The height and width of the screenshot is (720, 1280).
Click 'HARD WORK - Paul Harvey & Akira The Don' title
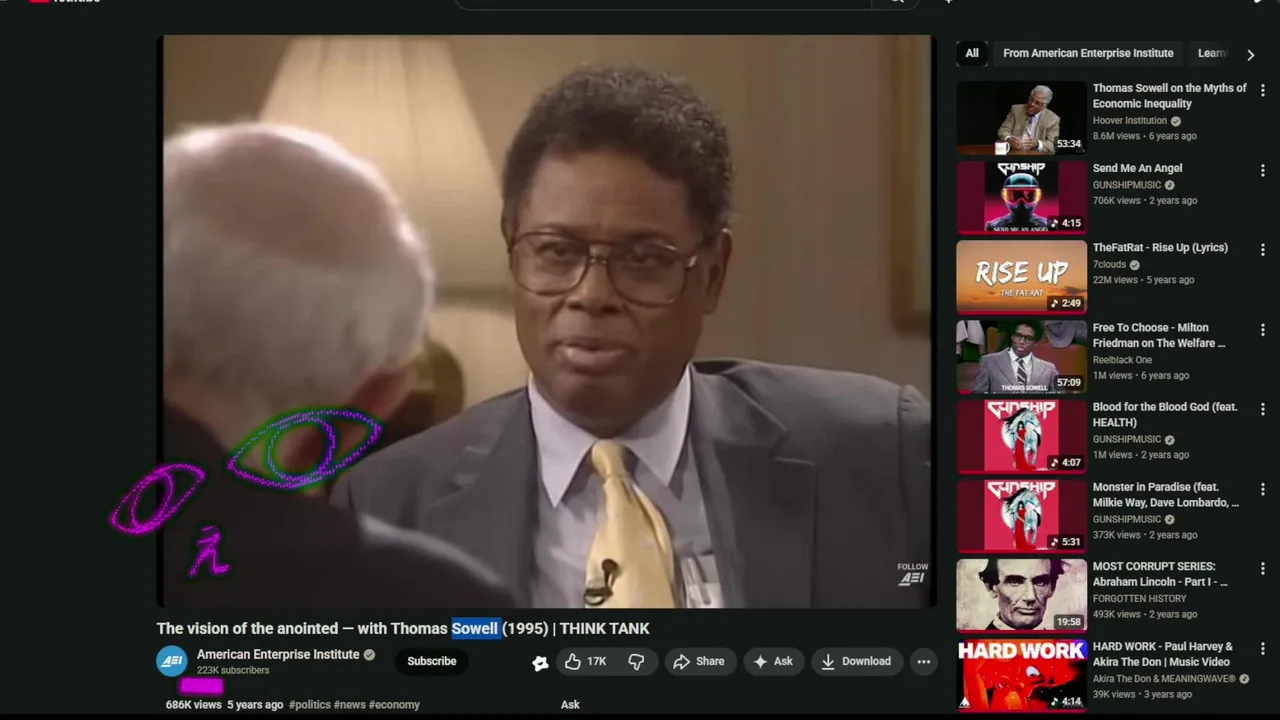pos(1163,654)
